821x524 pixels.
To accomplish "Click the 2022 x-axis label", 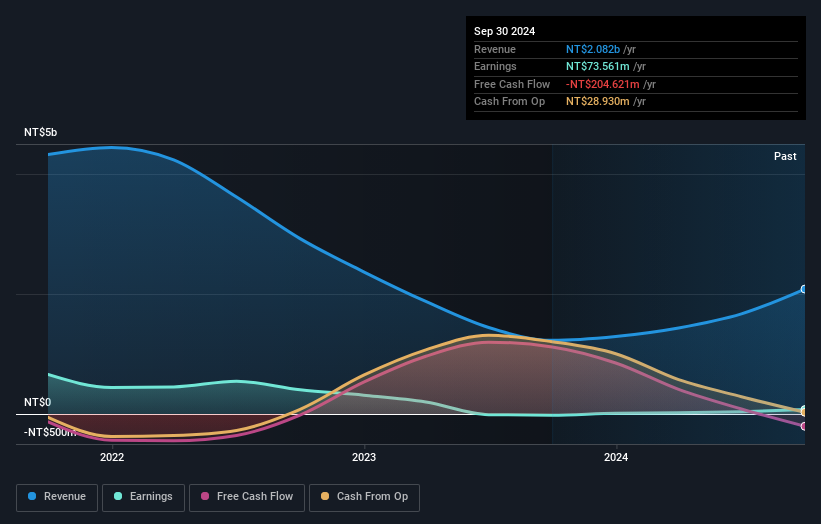I will (x=112, y=457).
